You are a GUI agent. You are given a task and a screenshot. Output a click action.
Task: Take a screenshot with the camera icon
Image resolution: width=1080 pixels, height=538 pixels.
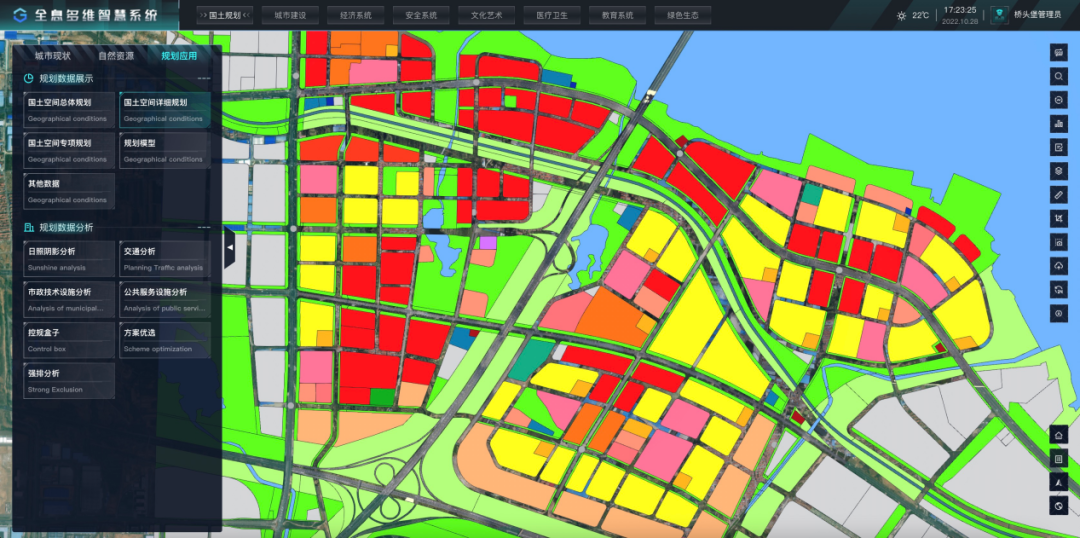[1059, 242]
